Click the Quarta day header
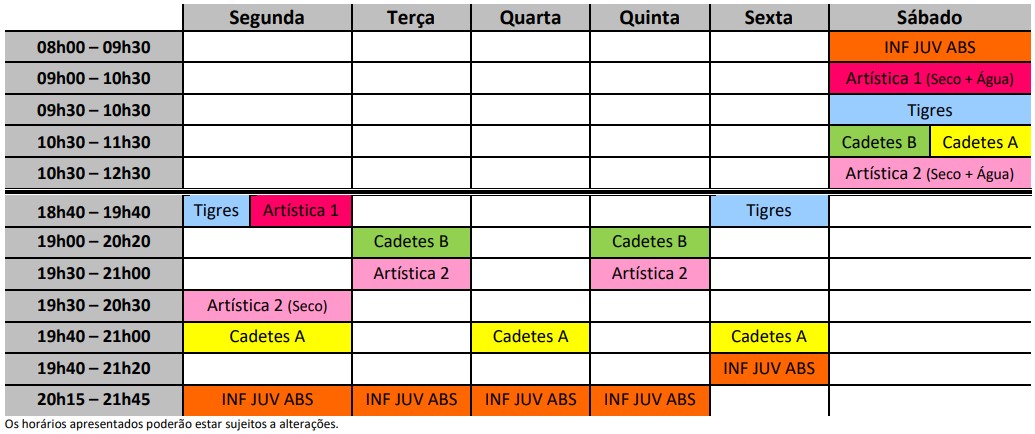 530,17
